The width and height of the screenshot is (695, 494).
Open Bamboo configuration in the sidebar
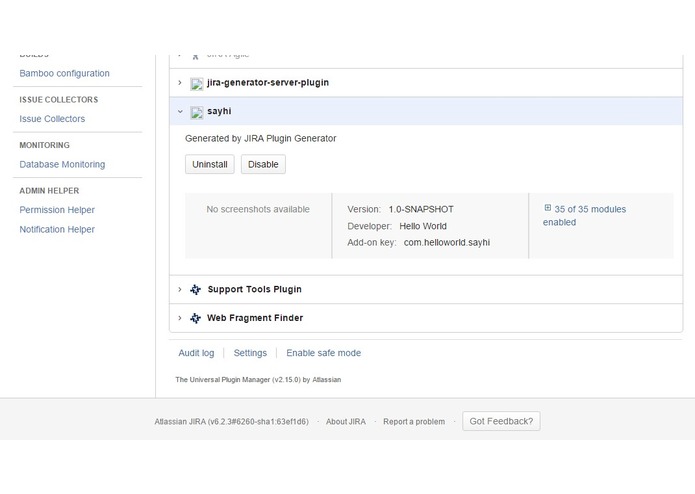pos(64,74)
